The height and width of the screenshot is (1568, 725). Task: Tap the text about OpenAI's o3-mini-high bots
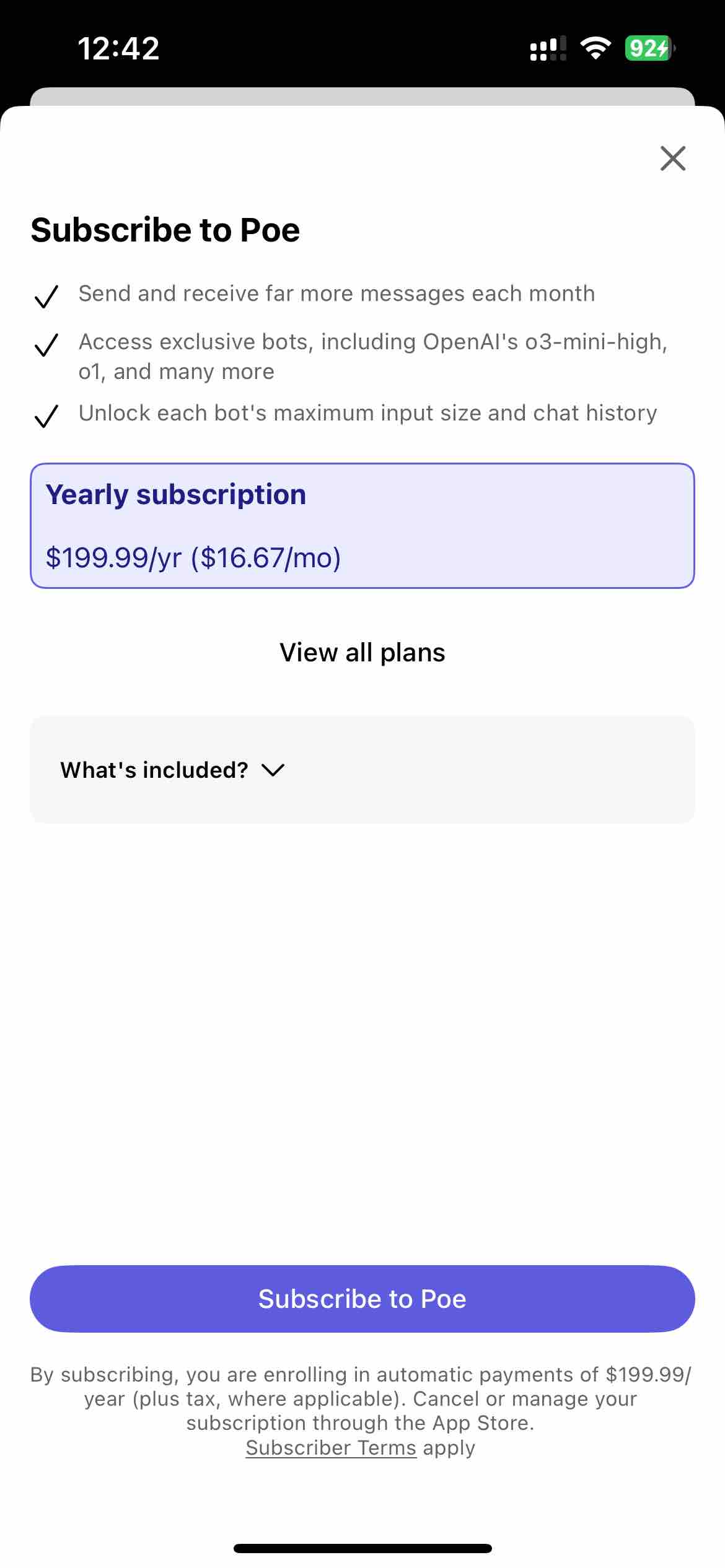pyautogui.click(x=373, y=357)
